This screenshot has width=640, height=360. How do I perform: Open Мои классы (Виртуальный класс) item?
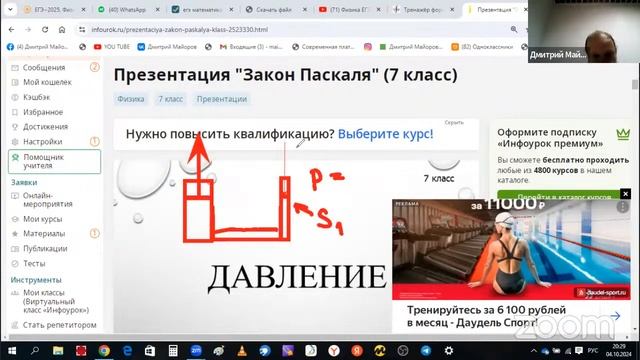pos(56,301)
